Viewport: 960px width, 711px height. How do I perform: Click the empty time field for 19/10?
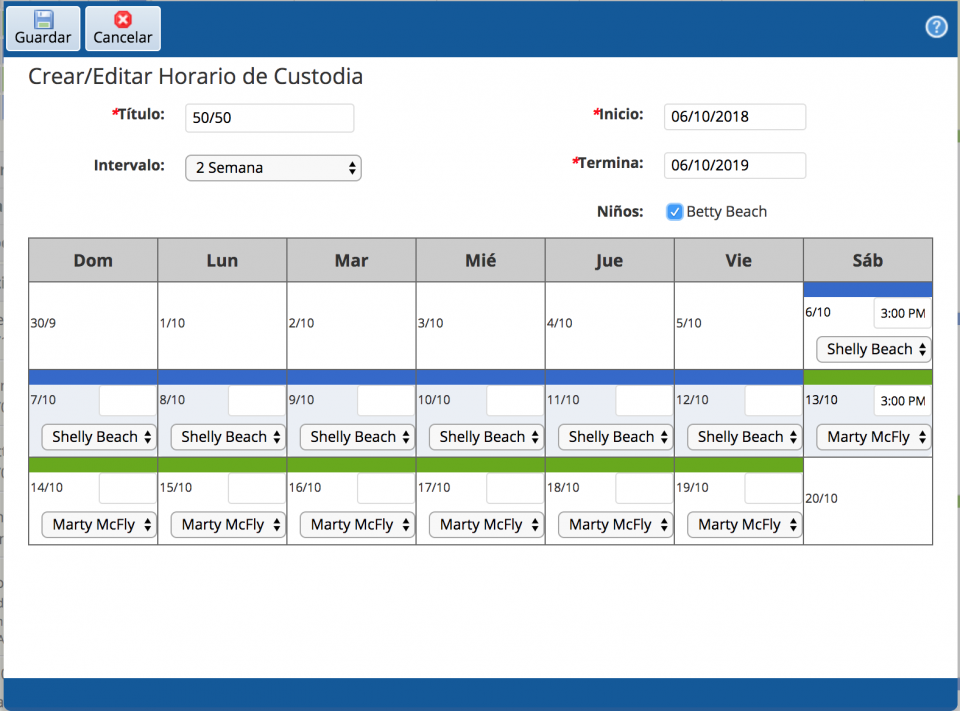[x=773, y=489]
